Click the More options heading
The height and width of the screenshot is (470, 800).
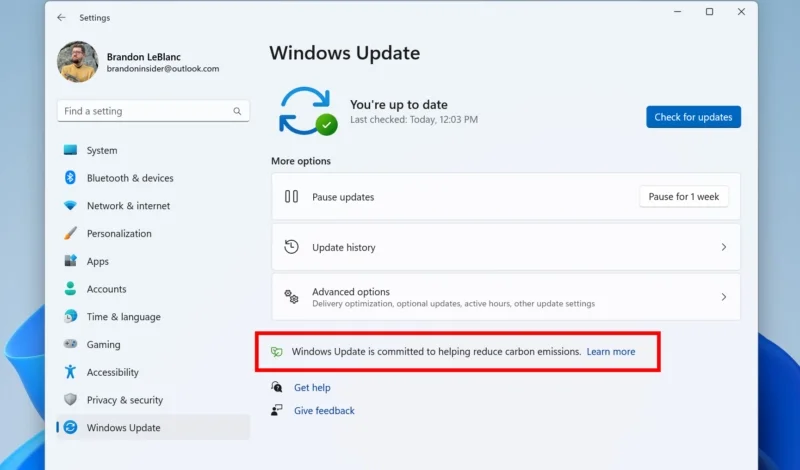301,161
